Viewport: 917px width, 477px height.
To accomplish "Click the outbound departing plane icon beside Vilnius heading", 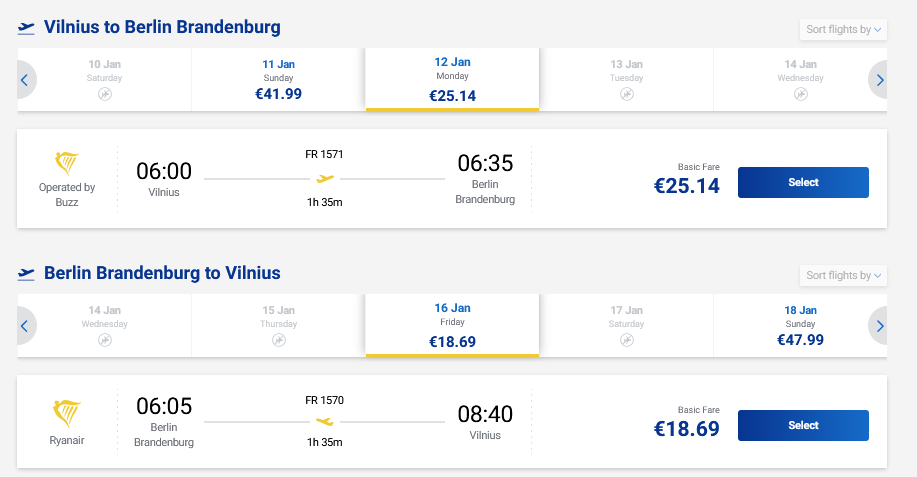I will [26, 28].
